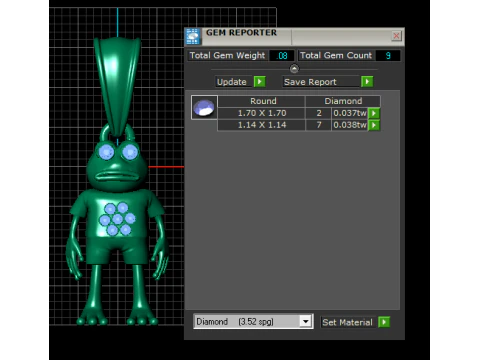This screenshot has height=360, width=480.
Task: Click green arrow next to Set Material
Action: coord(384,322)
